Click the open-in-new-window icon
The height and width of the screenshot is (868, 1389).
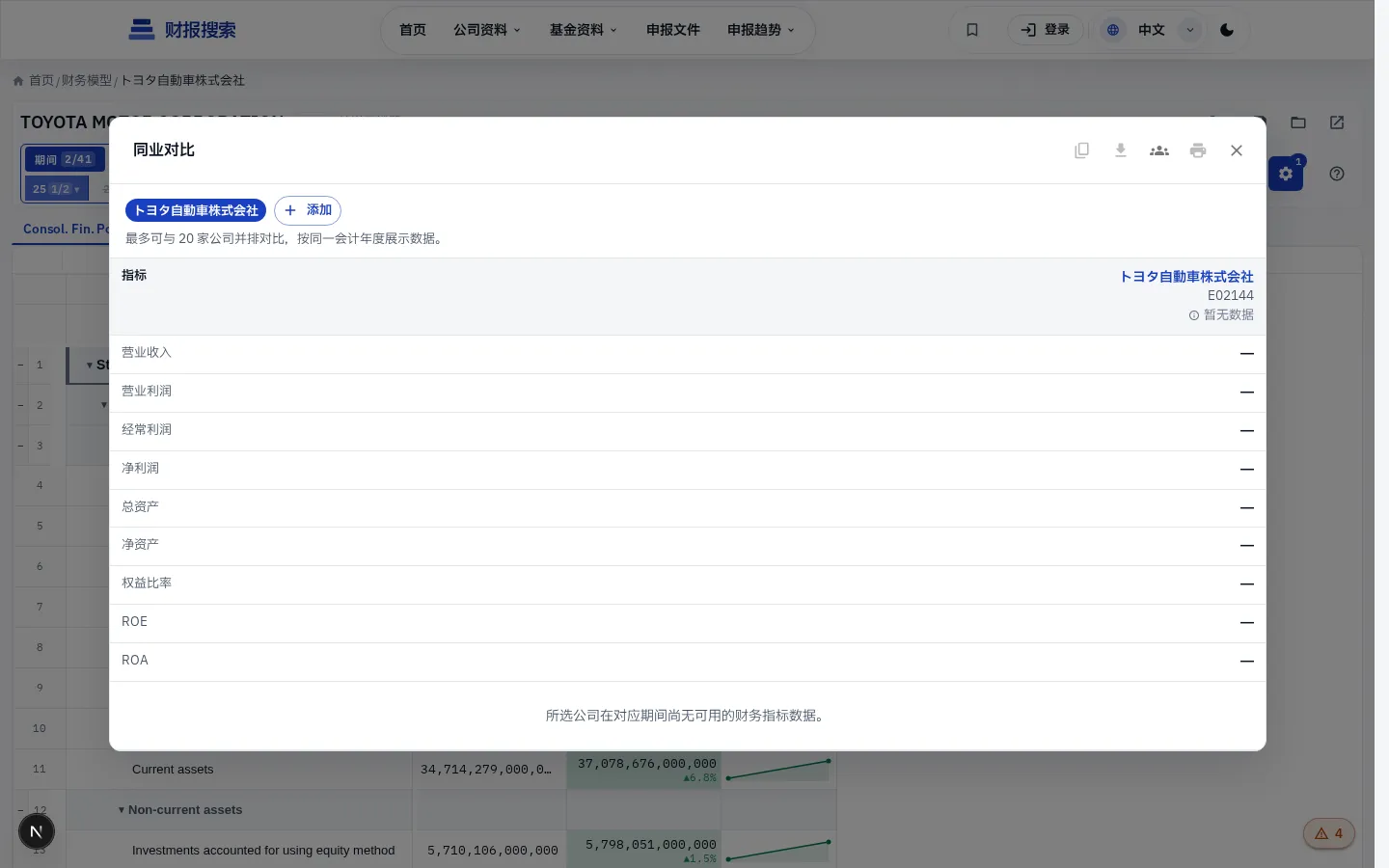(x=1337, y=122)
